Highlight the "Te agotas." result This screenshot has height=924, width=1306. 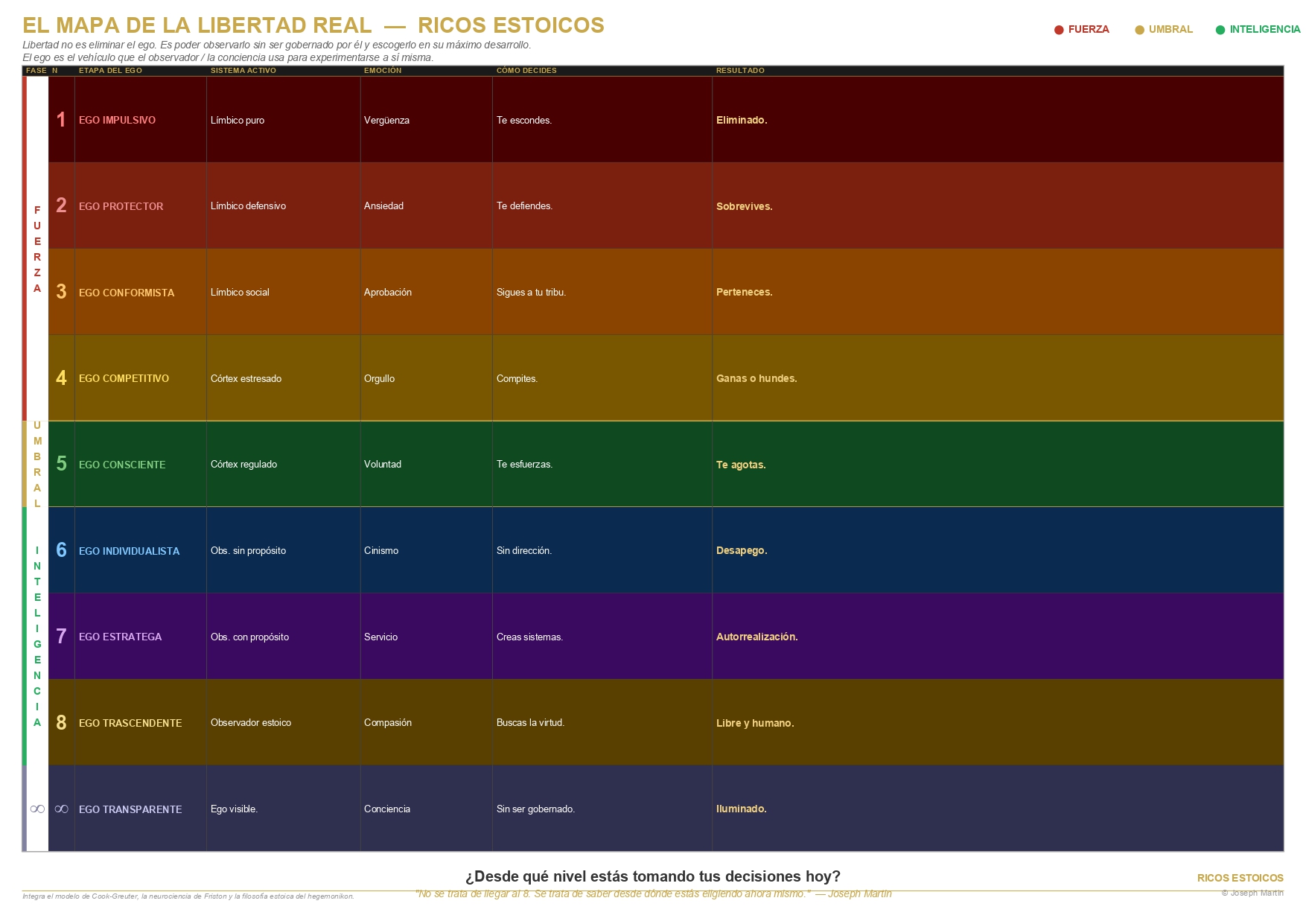click(x=741, y=465)
